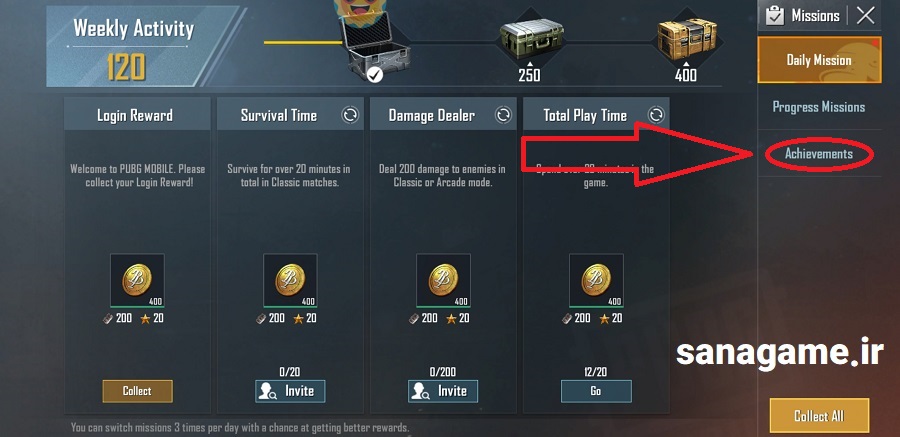Switch to the Progress Missions tab
Screen dimensions: 900x437
click(819, 107)
